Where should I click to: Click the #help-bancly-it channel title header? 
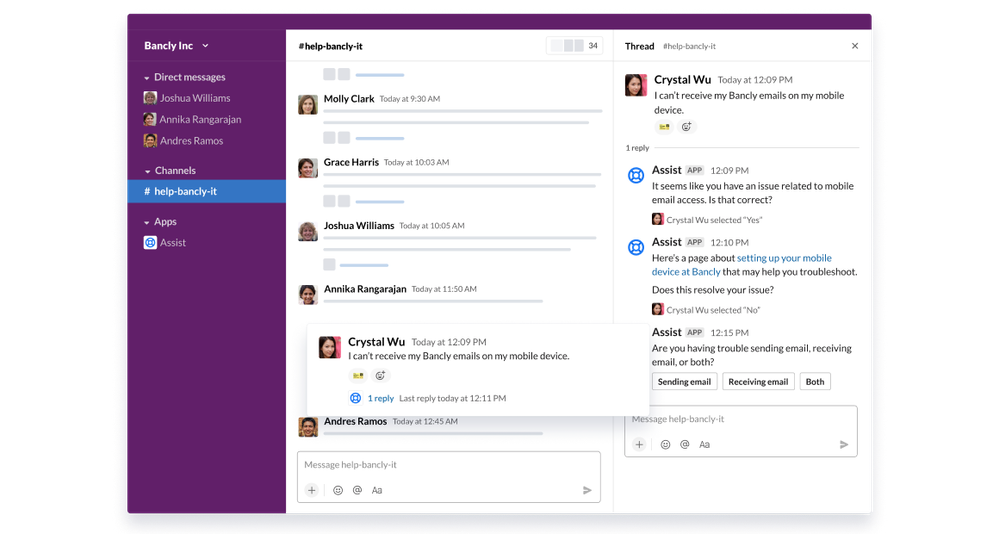(331, 46)
